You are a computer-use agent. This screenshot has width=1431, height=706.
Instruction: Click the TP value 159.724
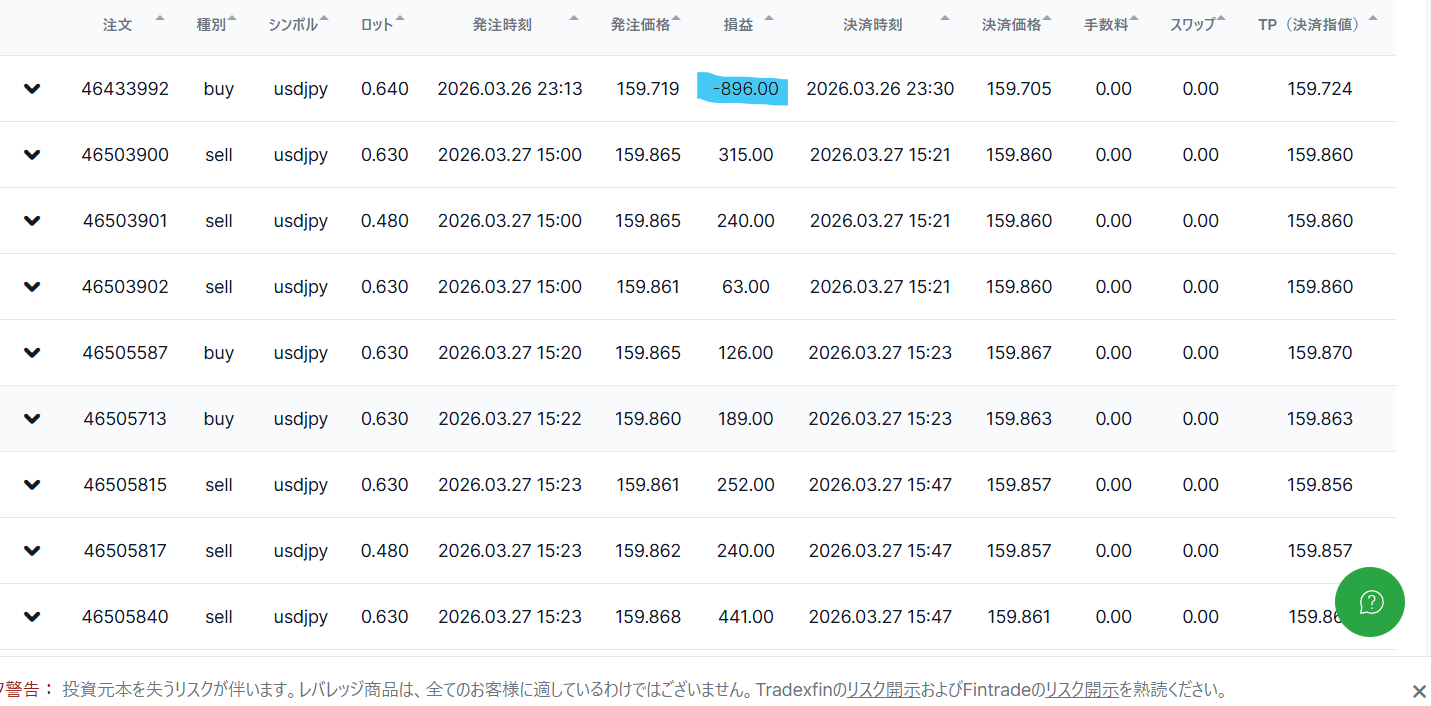[x=1320, y=89]
